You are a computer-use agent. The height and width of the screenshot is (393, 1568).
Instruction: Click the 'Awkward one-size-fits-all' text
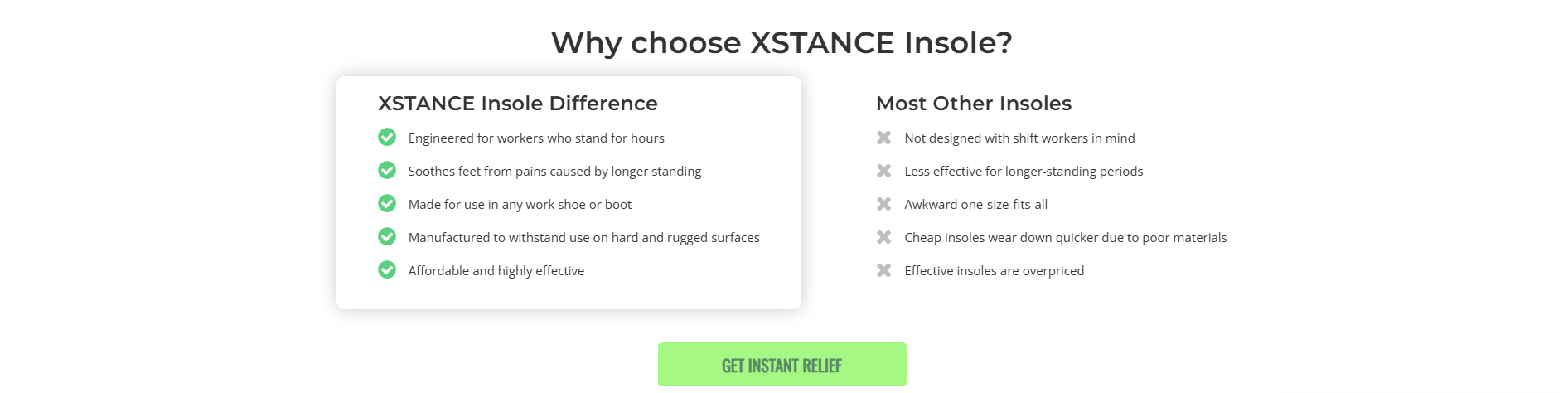(976, 205)
